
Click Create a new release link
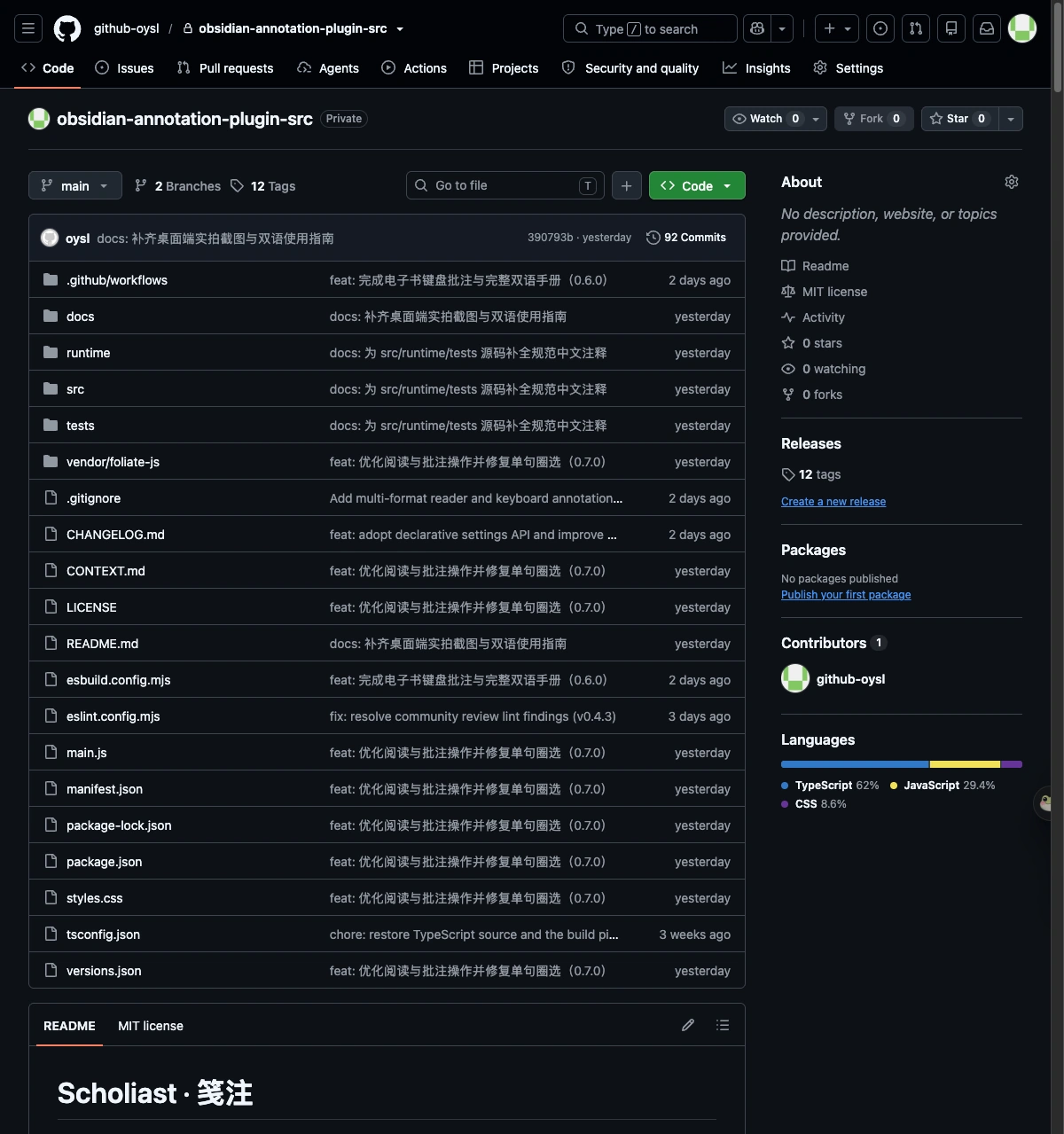[833, 501]
